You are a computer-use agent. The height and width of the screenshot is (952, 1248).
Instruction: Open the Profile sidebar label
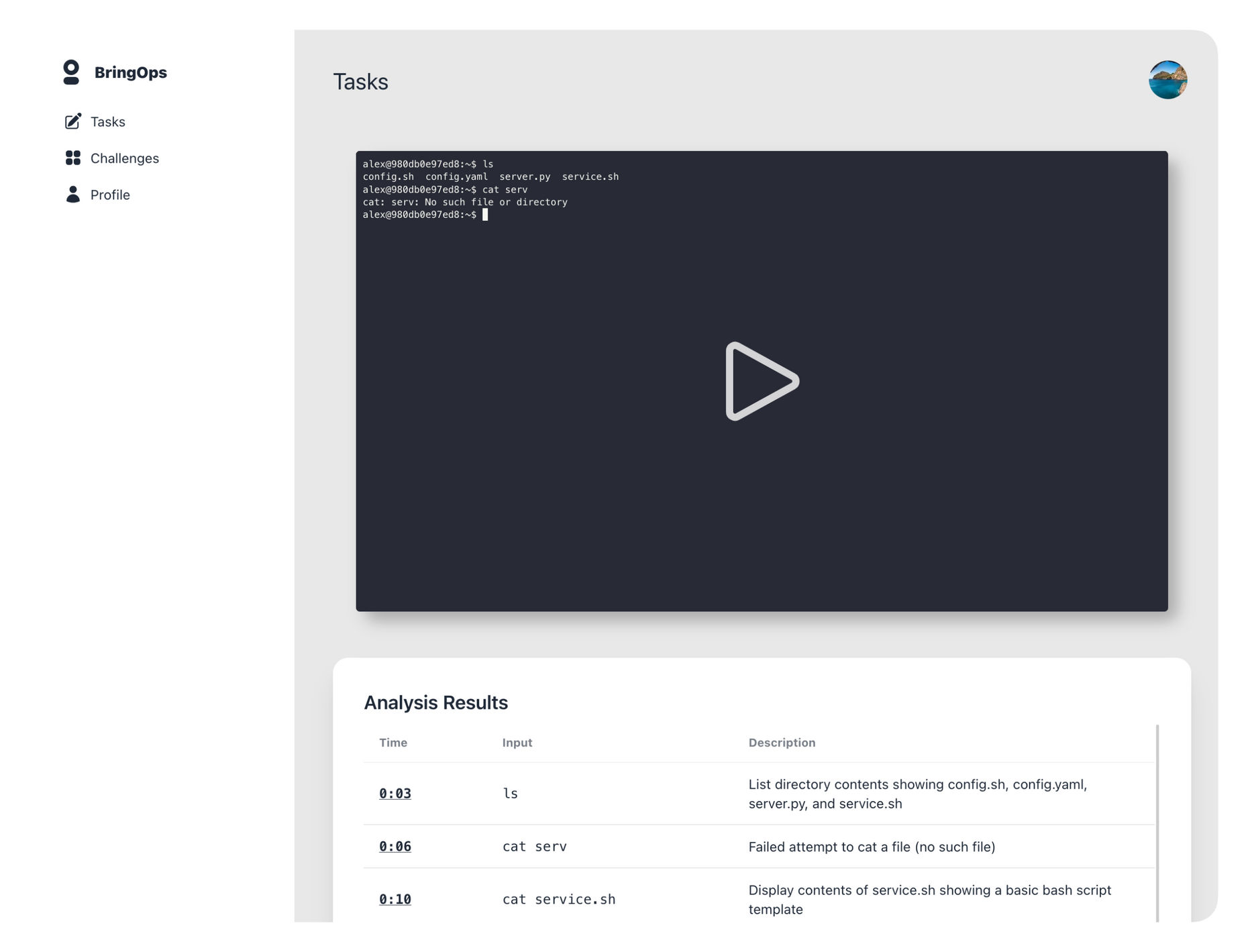(110, 195)
